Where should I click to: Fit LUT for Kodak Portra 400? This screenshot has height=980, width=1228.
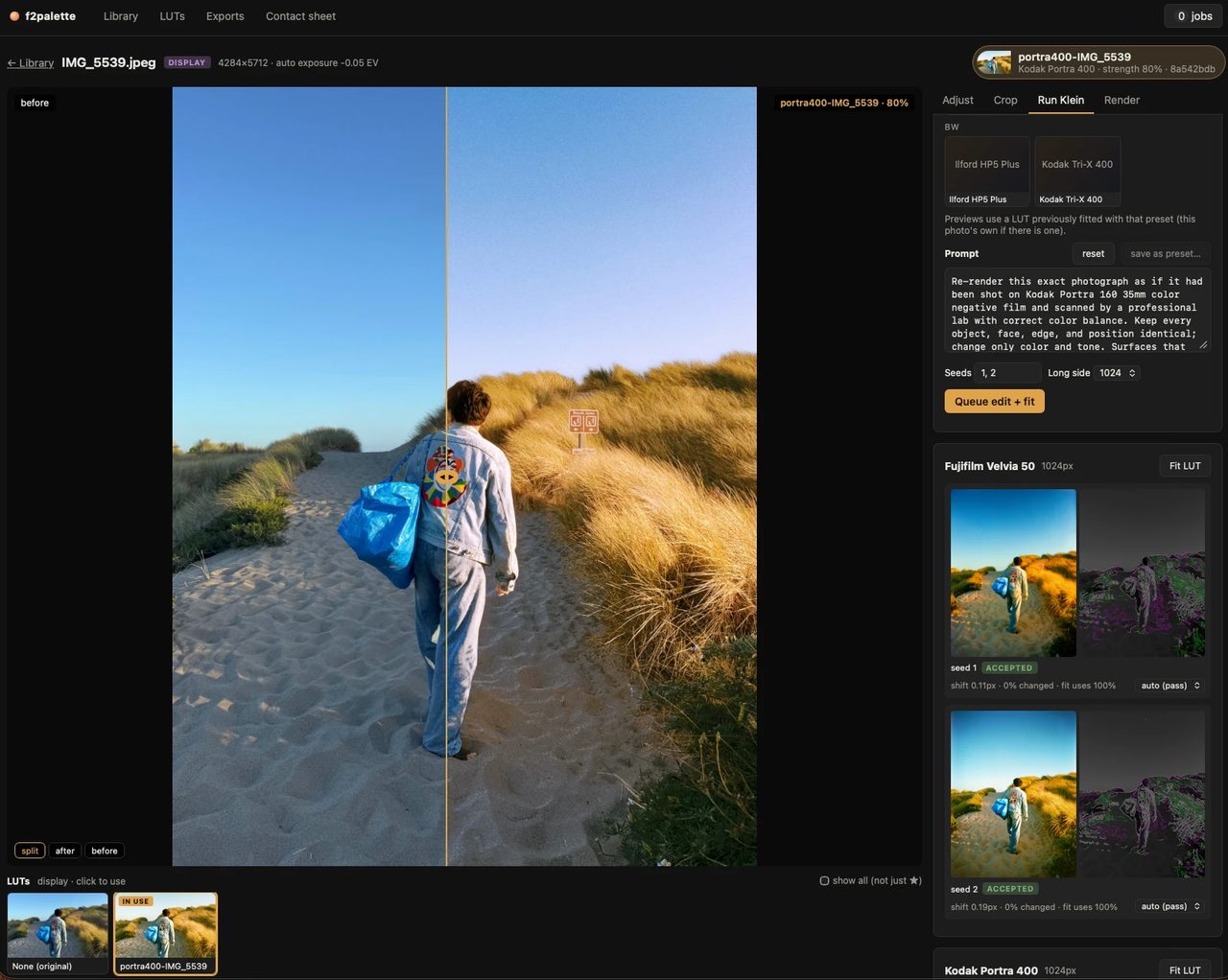(x=1185, y=970)
